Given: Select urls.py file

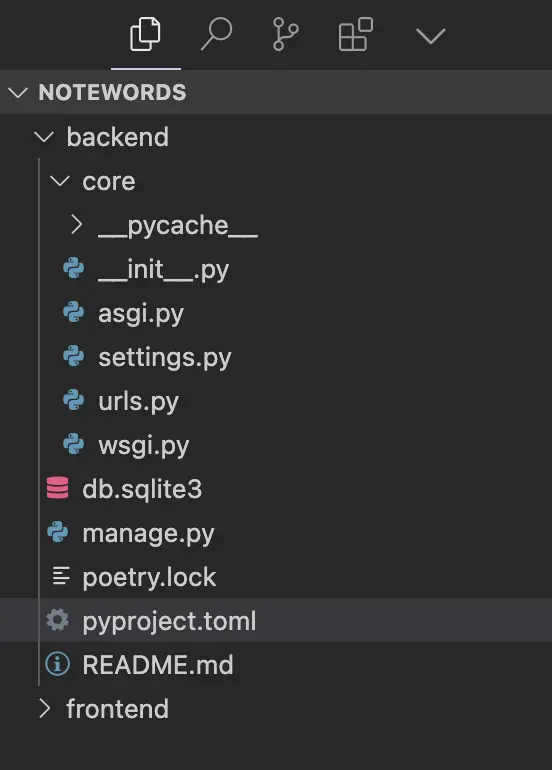Looking at the screenshot, I should 276,401.
